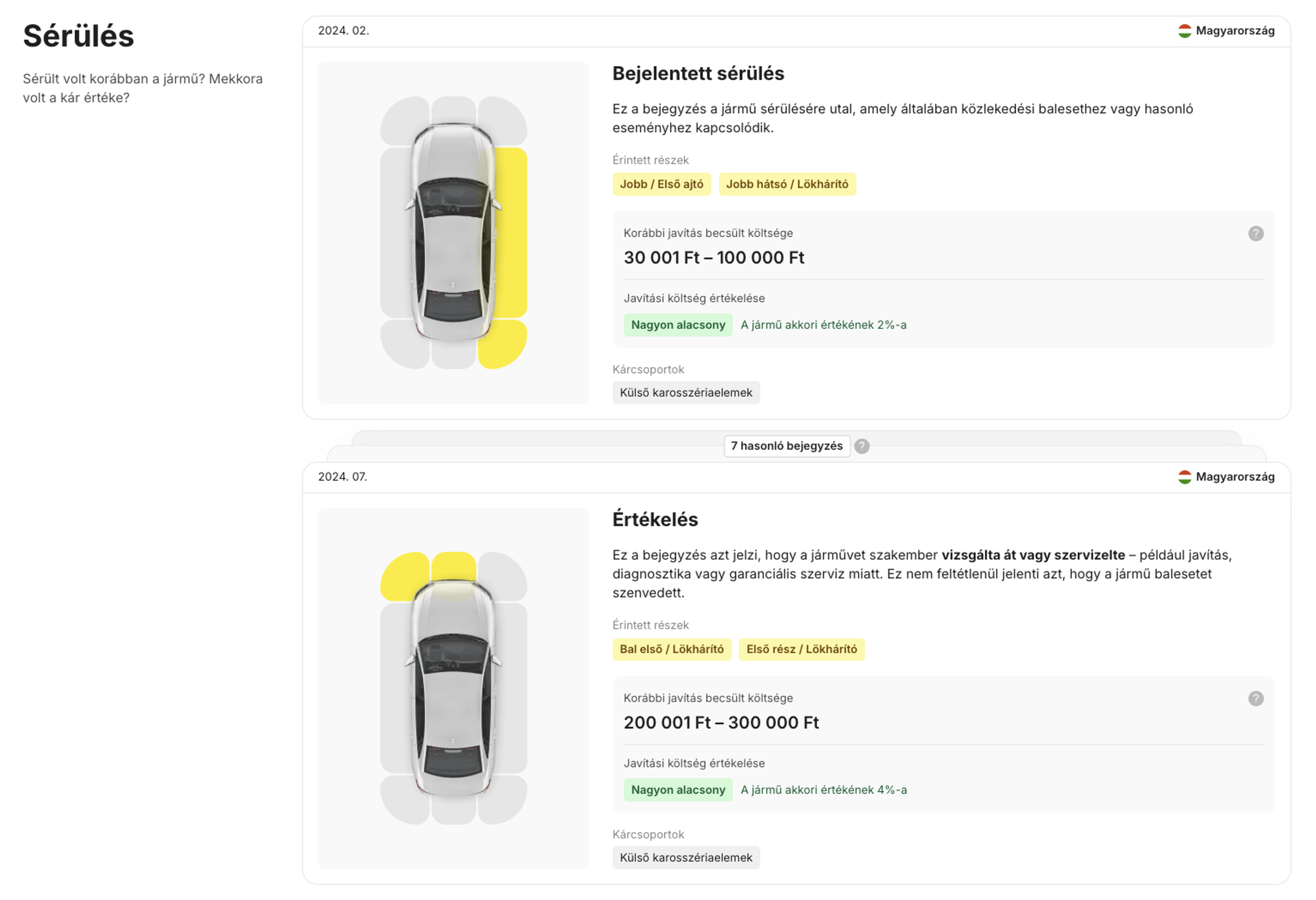Click the Sérülés section title
Viewport: 1316px width, 900px height.
pyautogui.click(x=78, y=36)
